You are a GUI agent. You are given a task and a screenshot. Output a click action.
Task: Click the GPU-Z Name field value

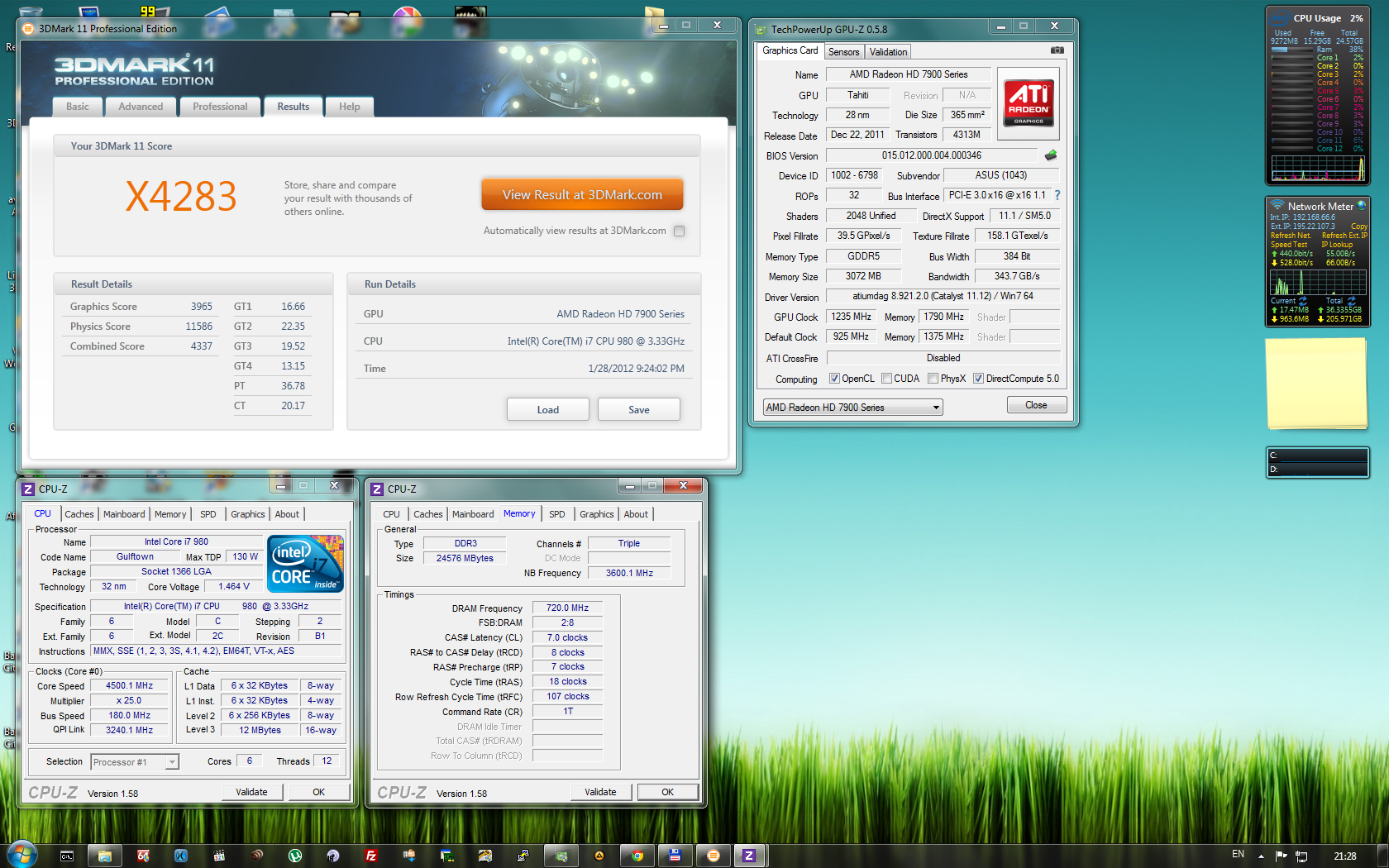[908, 74]
